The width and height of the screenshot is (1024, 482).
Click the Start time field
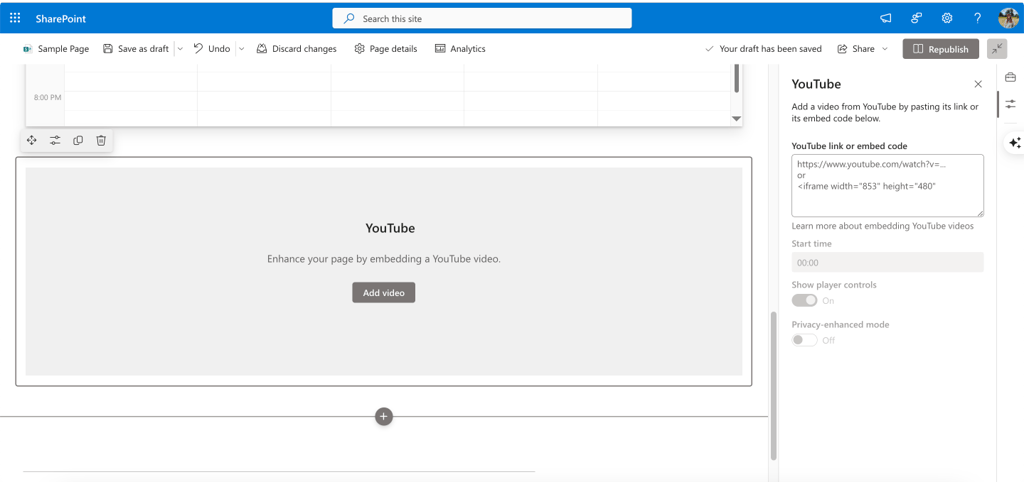pyautogui.click(x=888, y=263)
